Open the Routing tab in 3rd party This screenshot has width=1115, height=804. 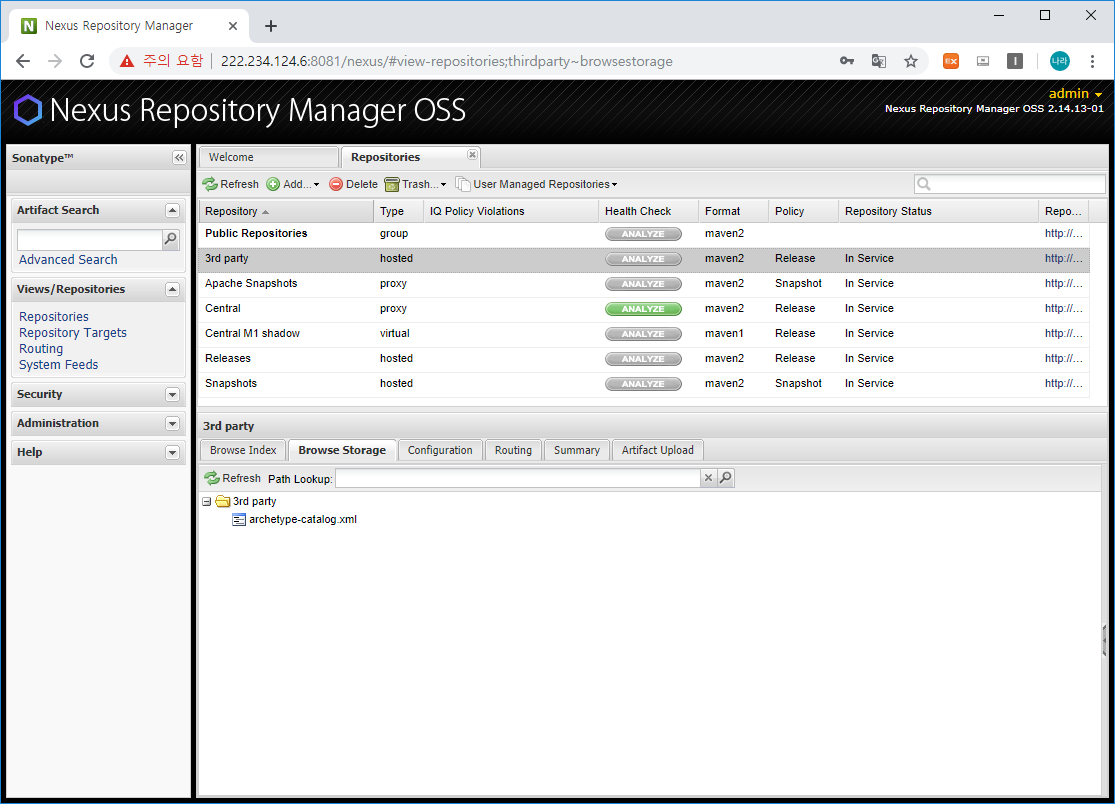tap(513, 450)
